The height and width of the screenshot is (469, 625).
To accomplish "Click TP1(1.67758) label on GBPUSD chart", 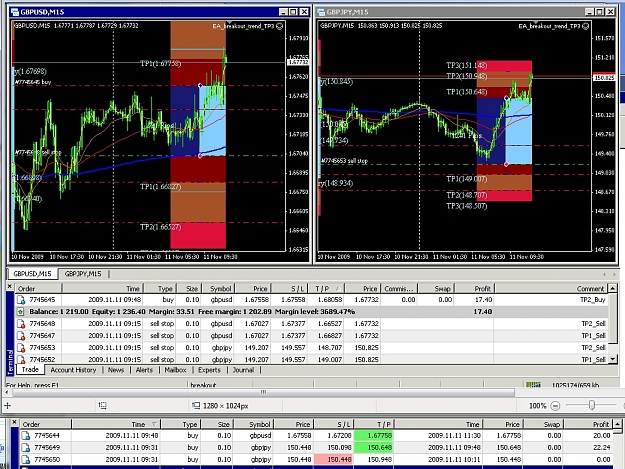I will [x=161, y=63].
